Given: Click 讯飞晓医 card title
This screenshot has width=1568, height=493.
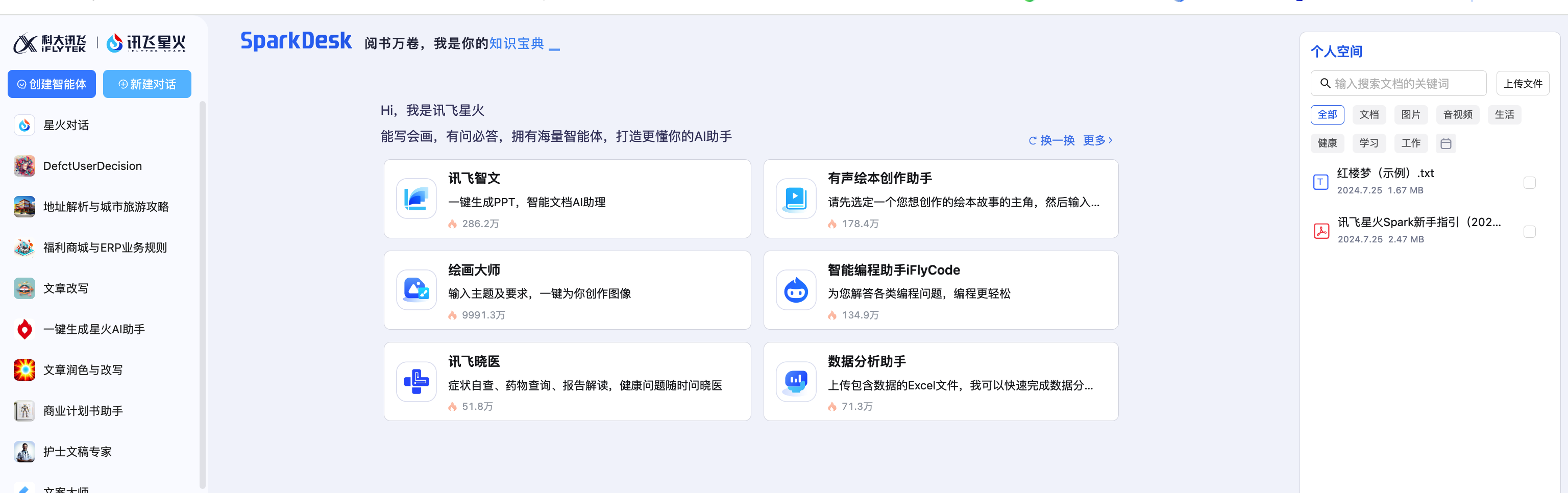Looking at the screenshot, I should 474,361.
